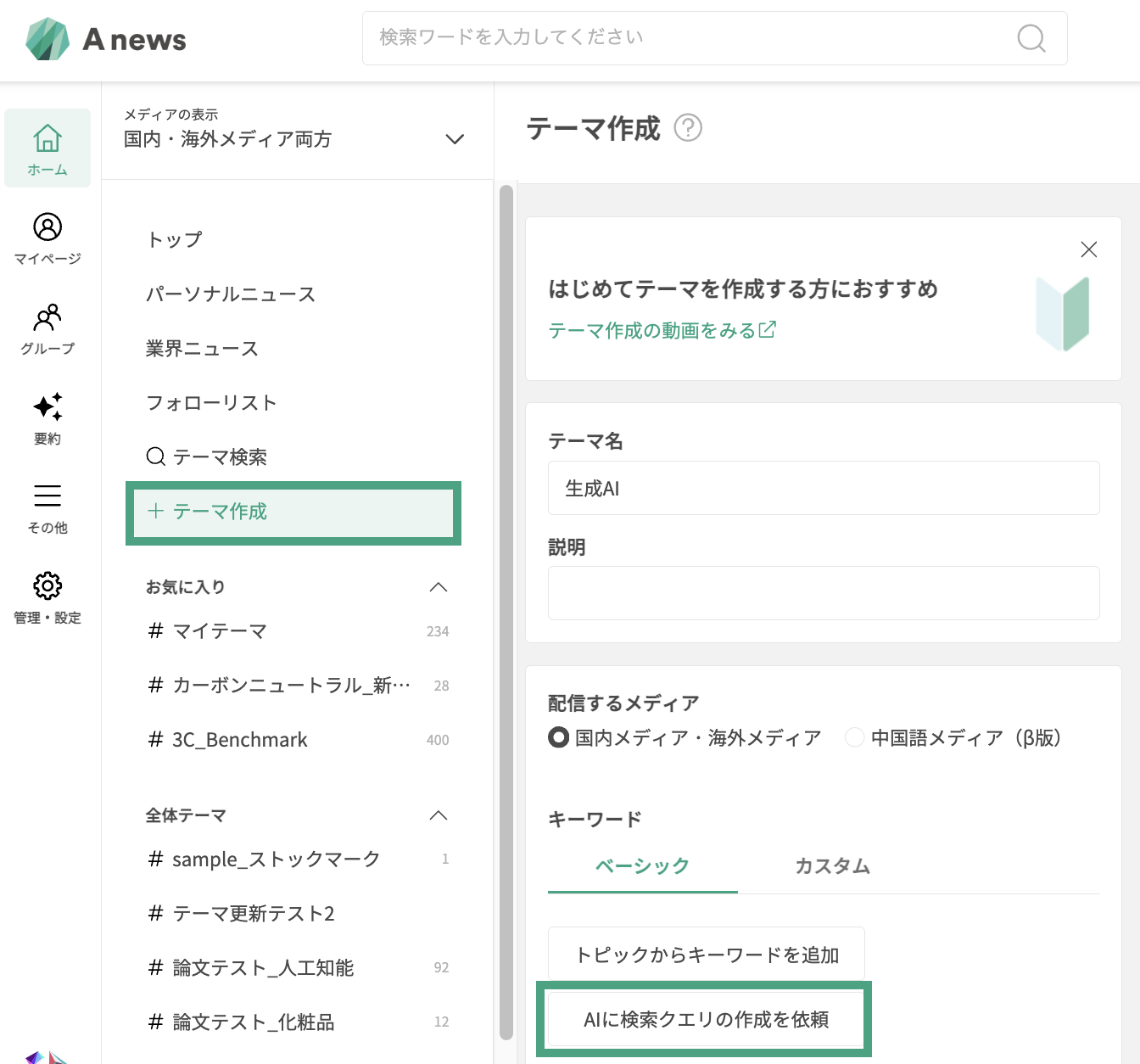Viewport: 1140px width, 1064px height.
Task: Close the first-time theme recommendation banner
Action: [1088, 249]
